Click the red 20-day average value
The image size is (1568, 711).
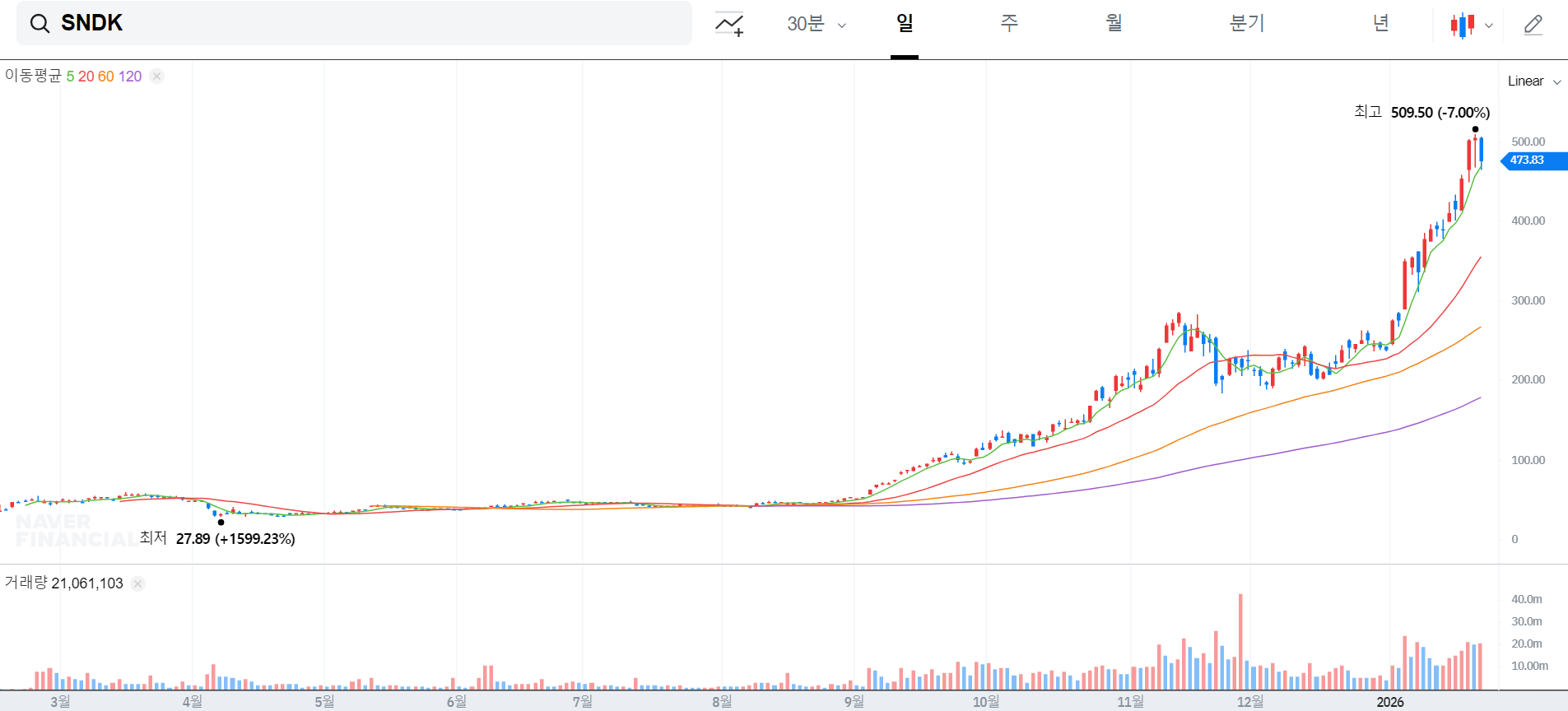[86, 77]
